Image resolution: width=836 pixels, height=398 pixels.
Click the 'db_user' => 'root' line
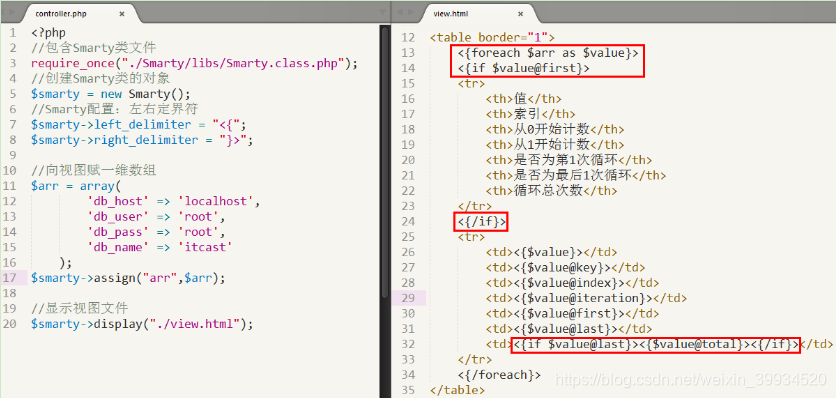[x=156, y=217]
